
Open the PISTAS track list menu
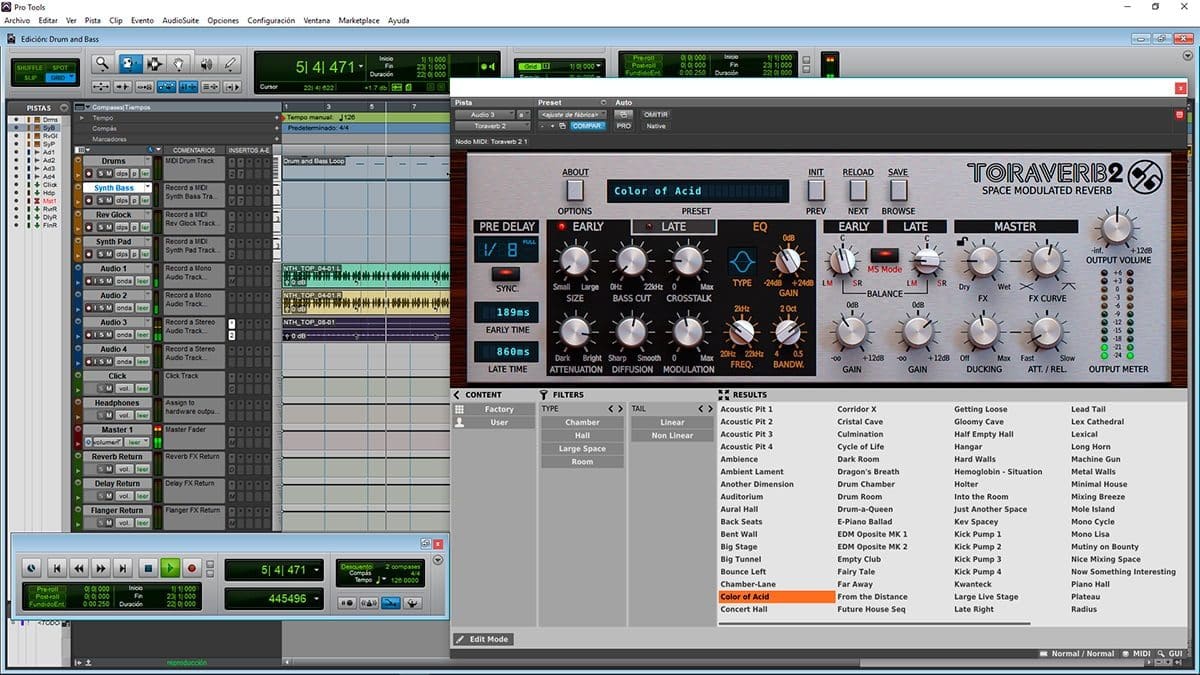(x=64, y=107)
